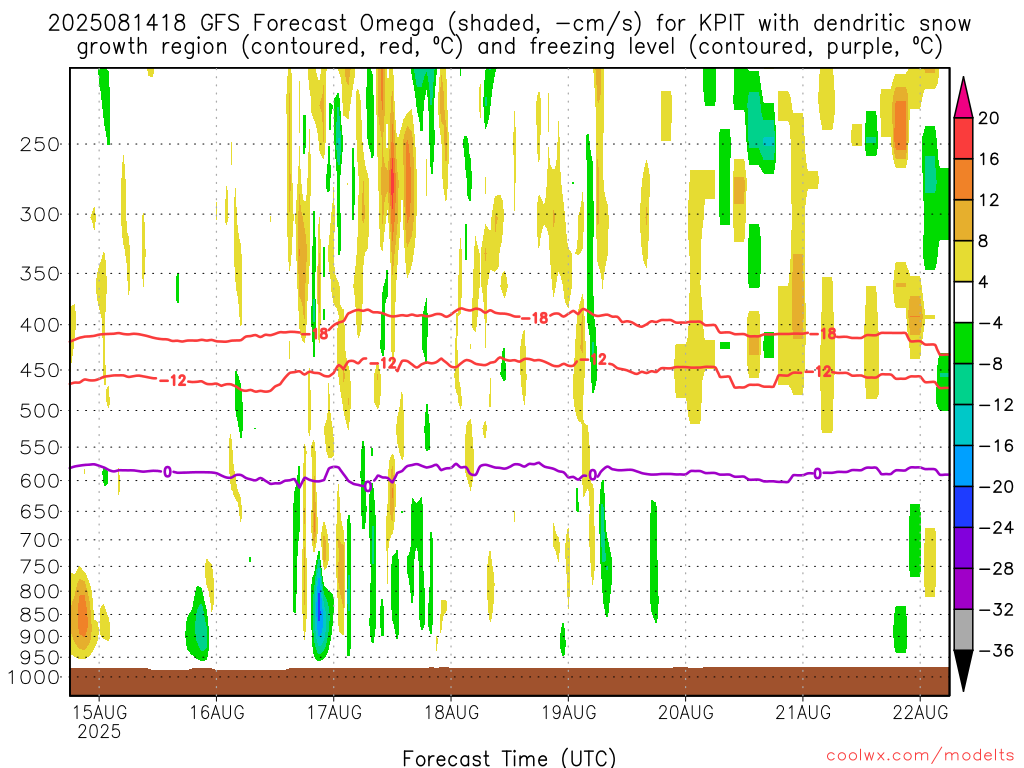Click the 850 pressure level label
Screen dimensions: 1024x768
[x=40, y=615]
